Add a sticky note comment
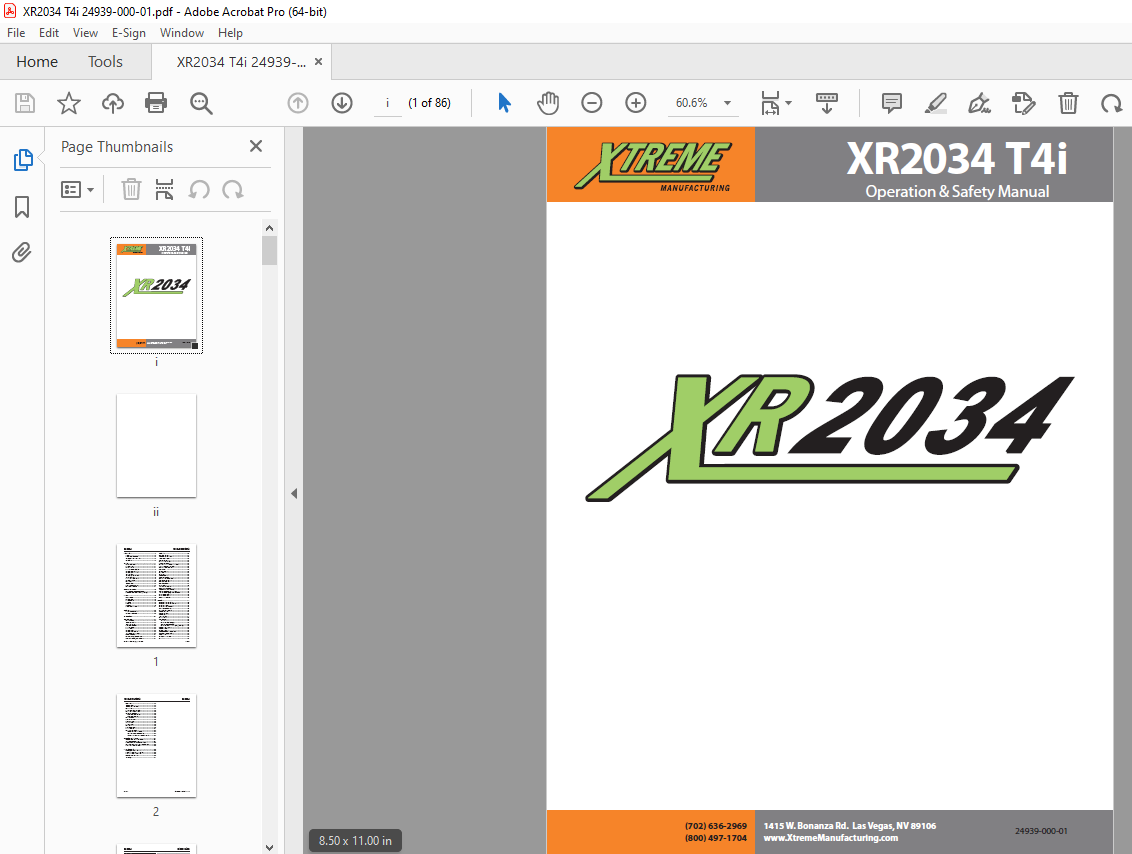 click(892, 103)
